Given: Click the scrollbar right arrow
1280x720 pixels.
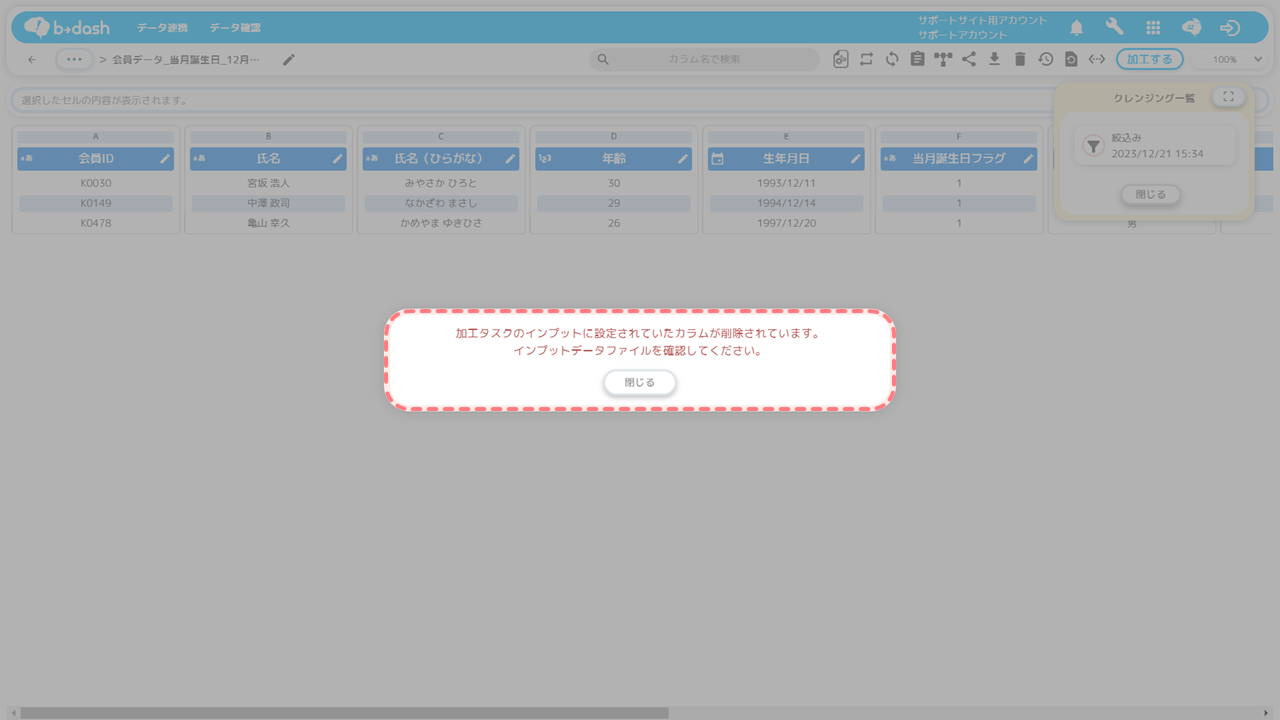Looking at the screenshot, I should click(x=1266, y=713).
